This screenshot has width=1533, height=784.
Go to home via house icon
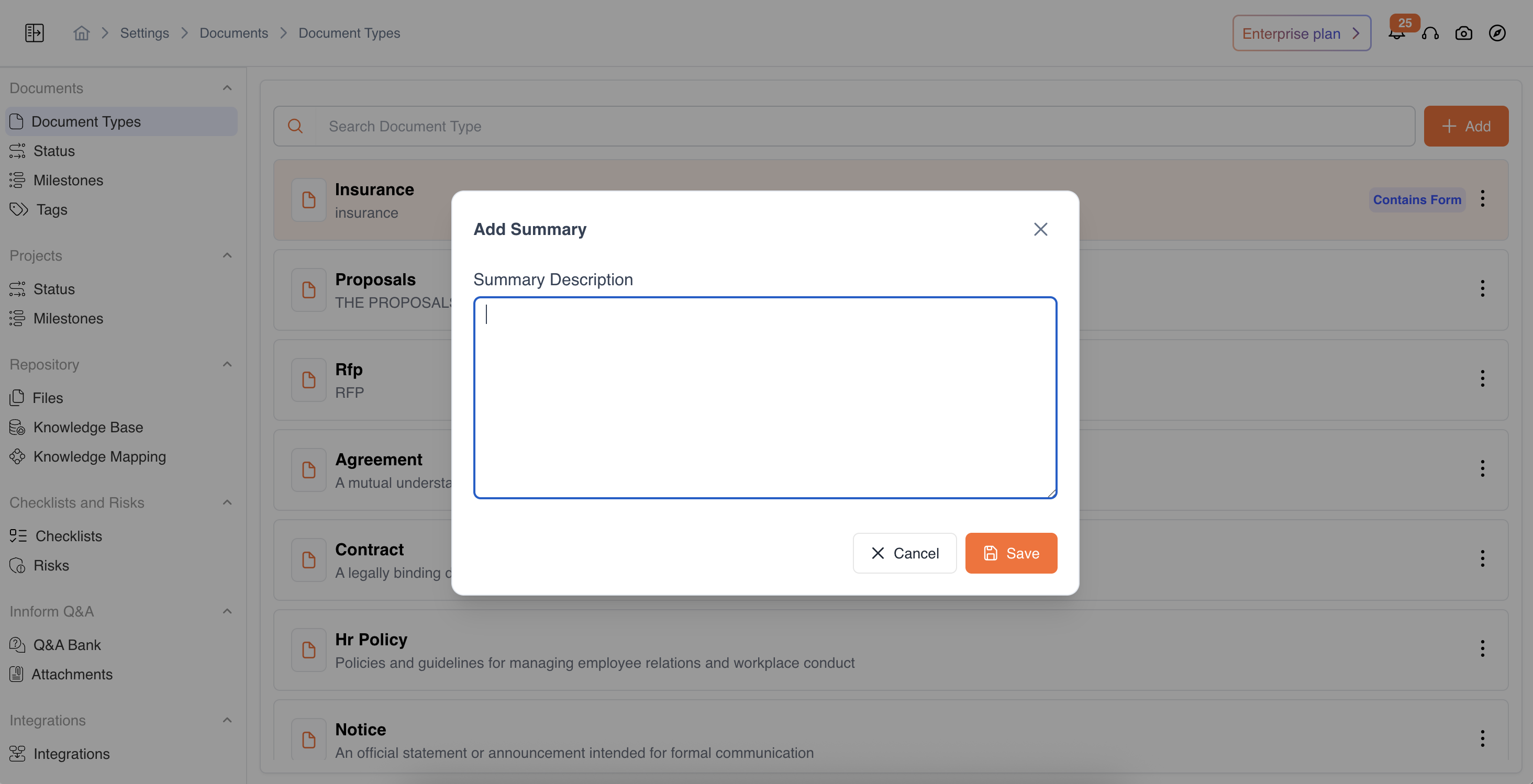(82, 33)
